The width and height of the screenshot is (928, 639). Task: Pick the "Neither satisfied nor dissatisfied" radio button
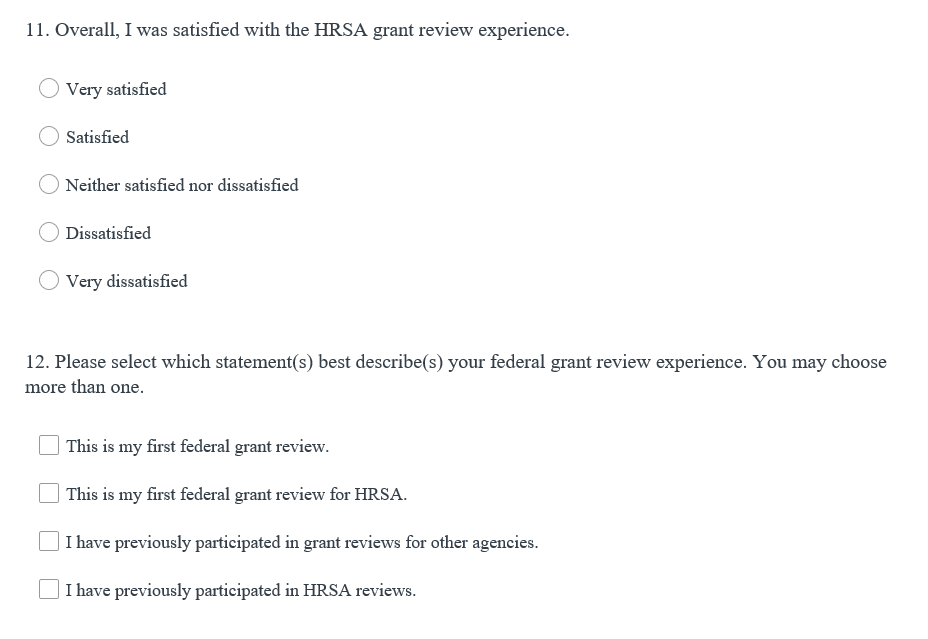click(49, 185)
